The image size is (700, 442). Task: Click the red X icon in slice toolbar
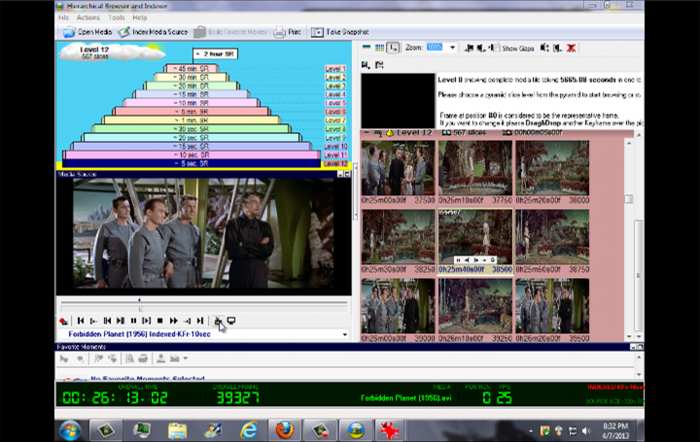pyautogui.click(x=571, y=48)
